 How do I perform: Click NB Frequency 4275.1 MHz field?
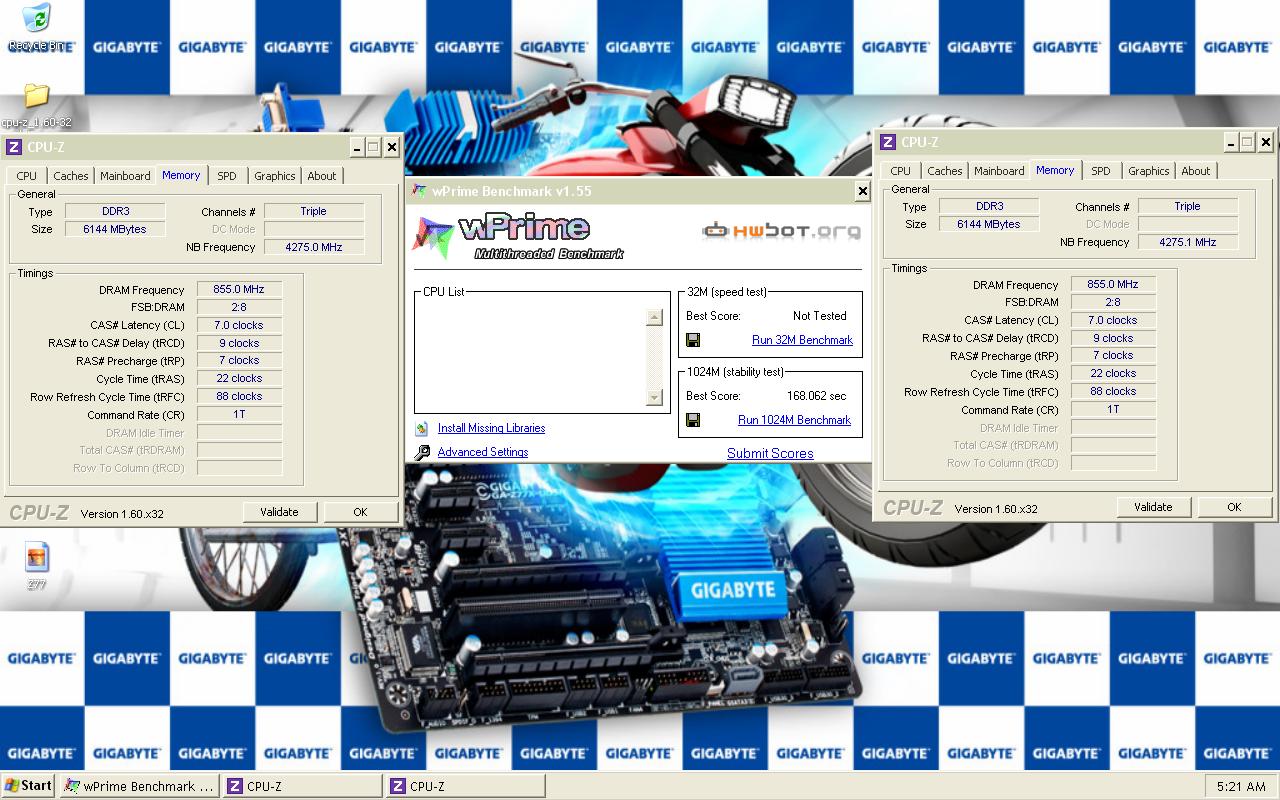point(1187,242)
